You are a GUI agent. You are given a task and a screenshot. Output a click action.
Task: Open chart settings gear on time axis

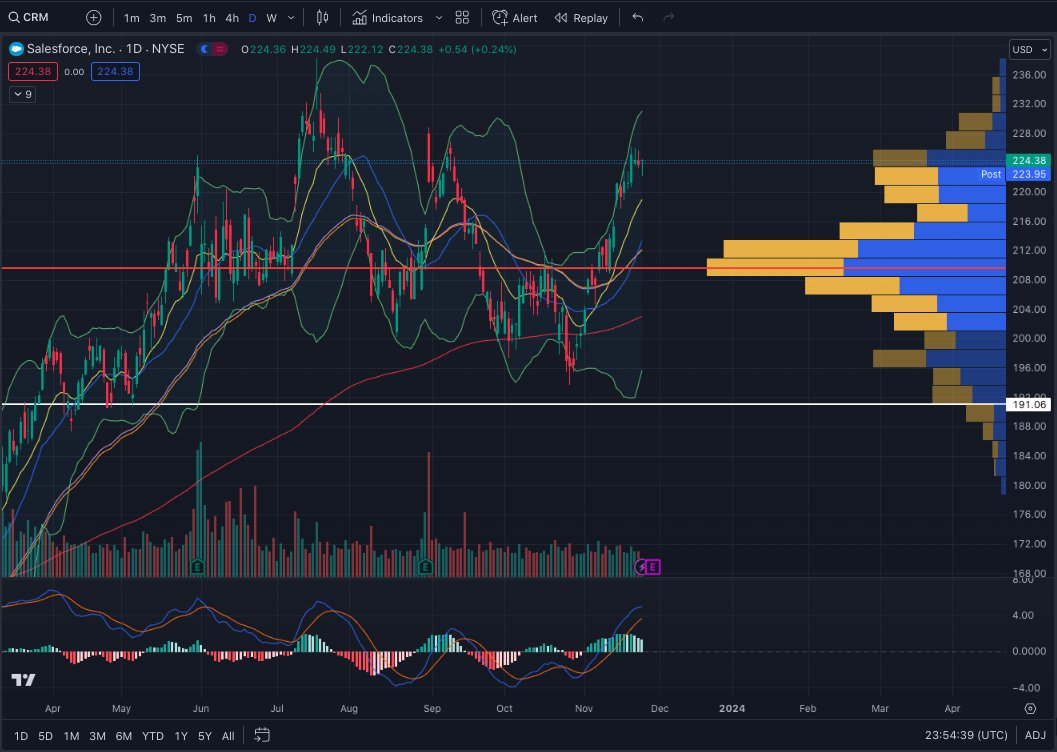click(1030, 708)
